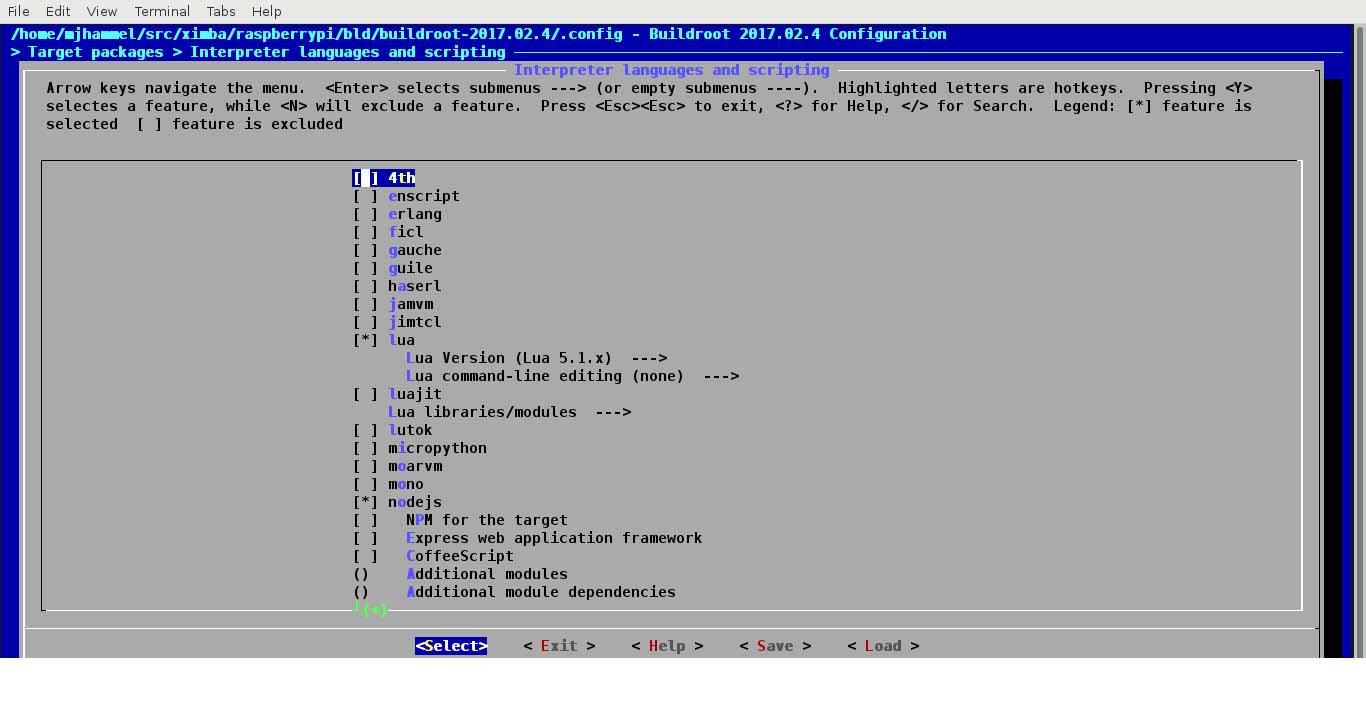Open the Terminal menu
The height and width of the screenshot is (713, 1366).
[161, 11]
